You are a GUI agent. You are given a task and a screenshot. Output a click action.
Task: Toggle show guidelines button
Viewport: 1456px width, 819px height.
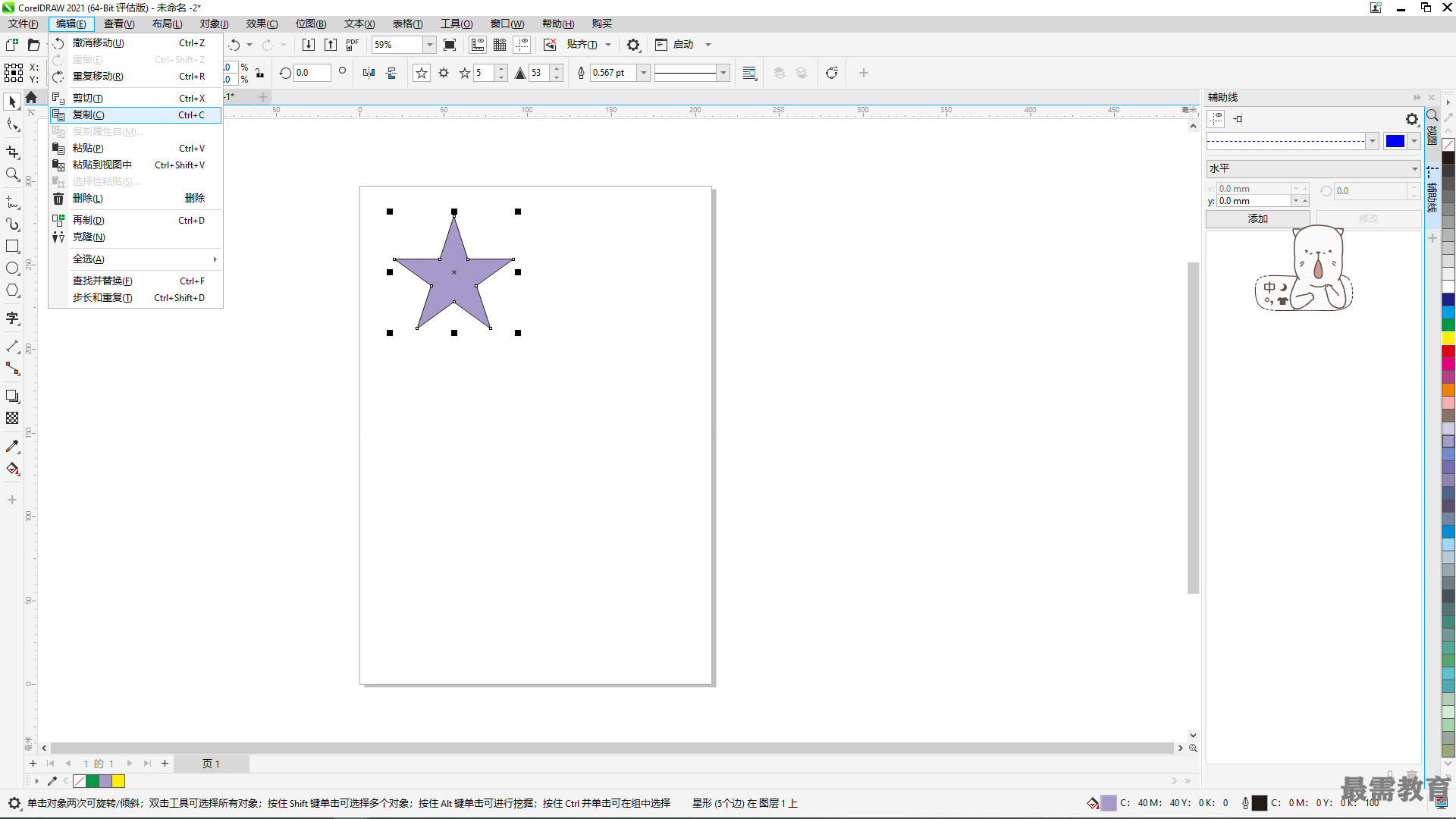tap(522, 45)
